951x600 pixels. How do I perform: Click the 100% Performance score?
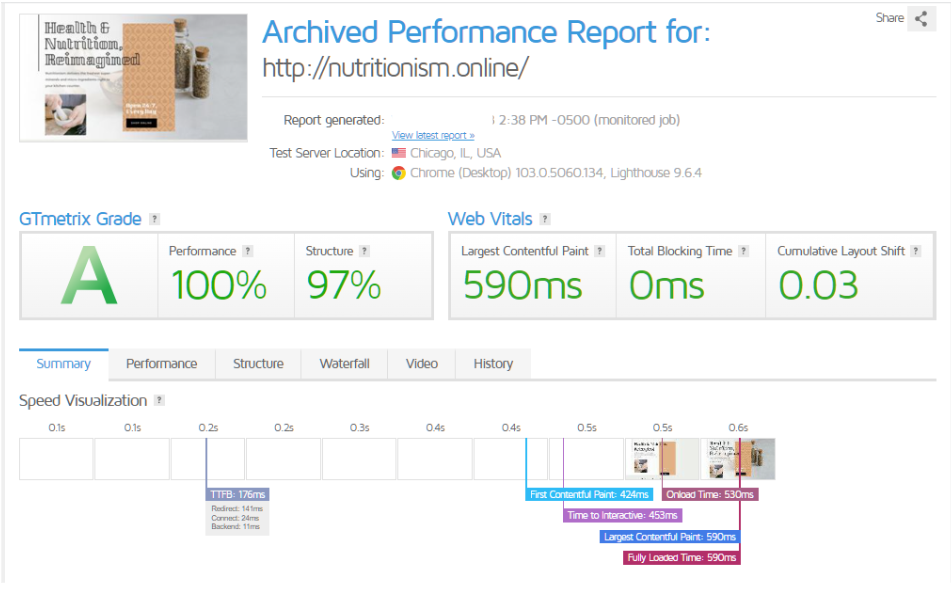click(219, 285)
